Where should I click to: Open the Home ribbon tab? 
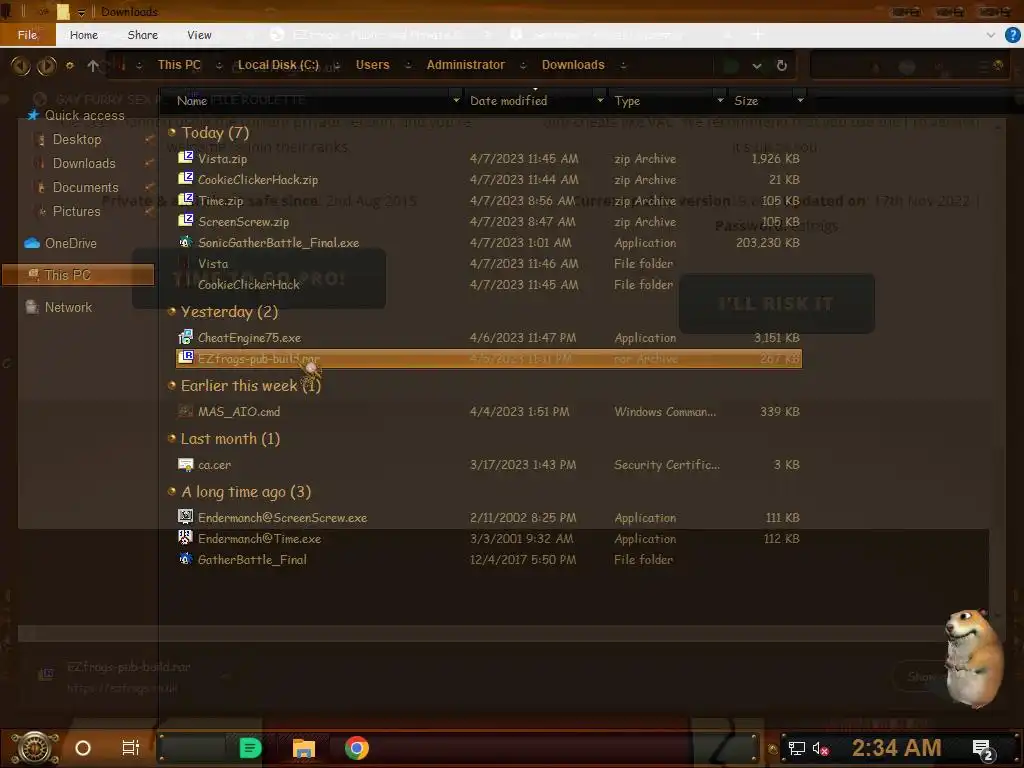[x=84, y=35]
